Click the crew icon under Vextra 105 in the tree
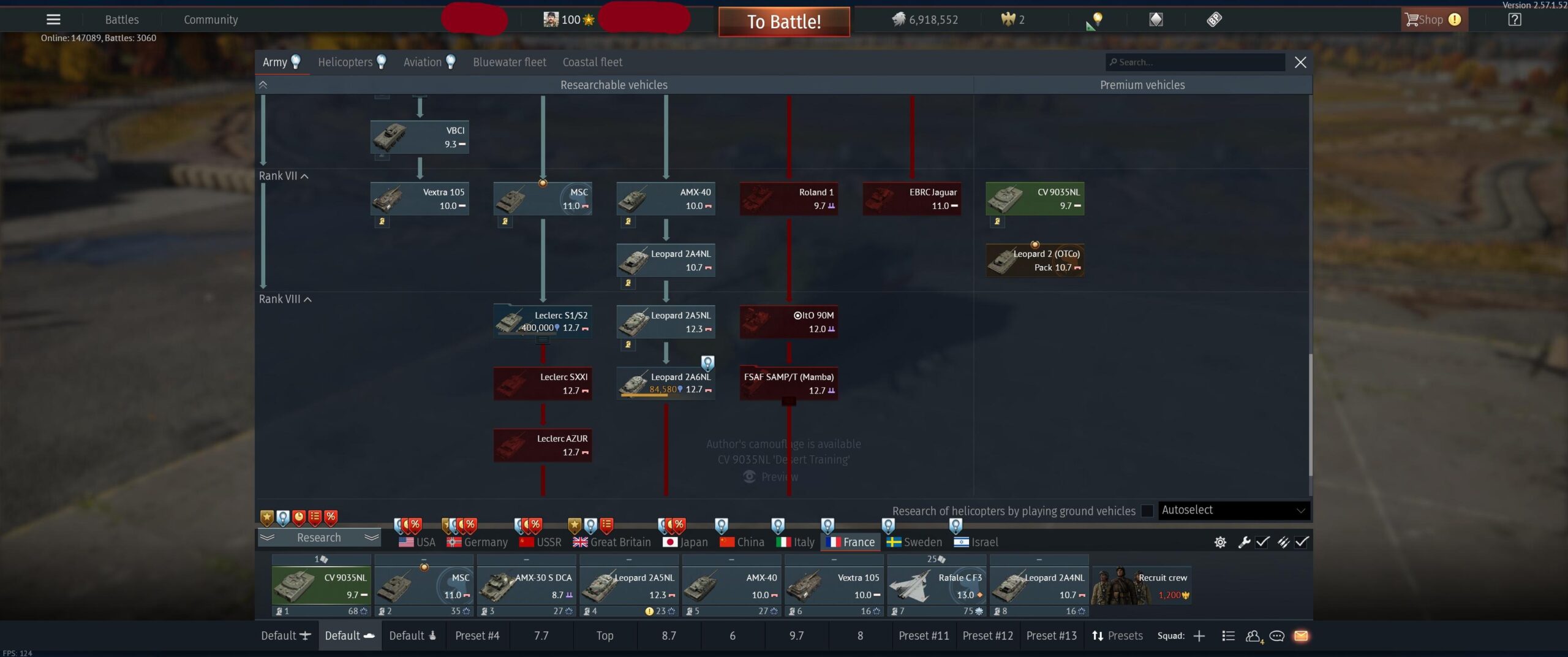 tap(382, 221)
